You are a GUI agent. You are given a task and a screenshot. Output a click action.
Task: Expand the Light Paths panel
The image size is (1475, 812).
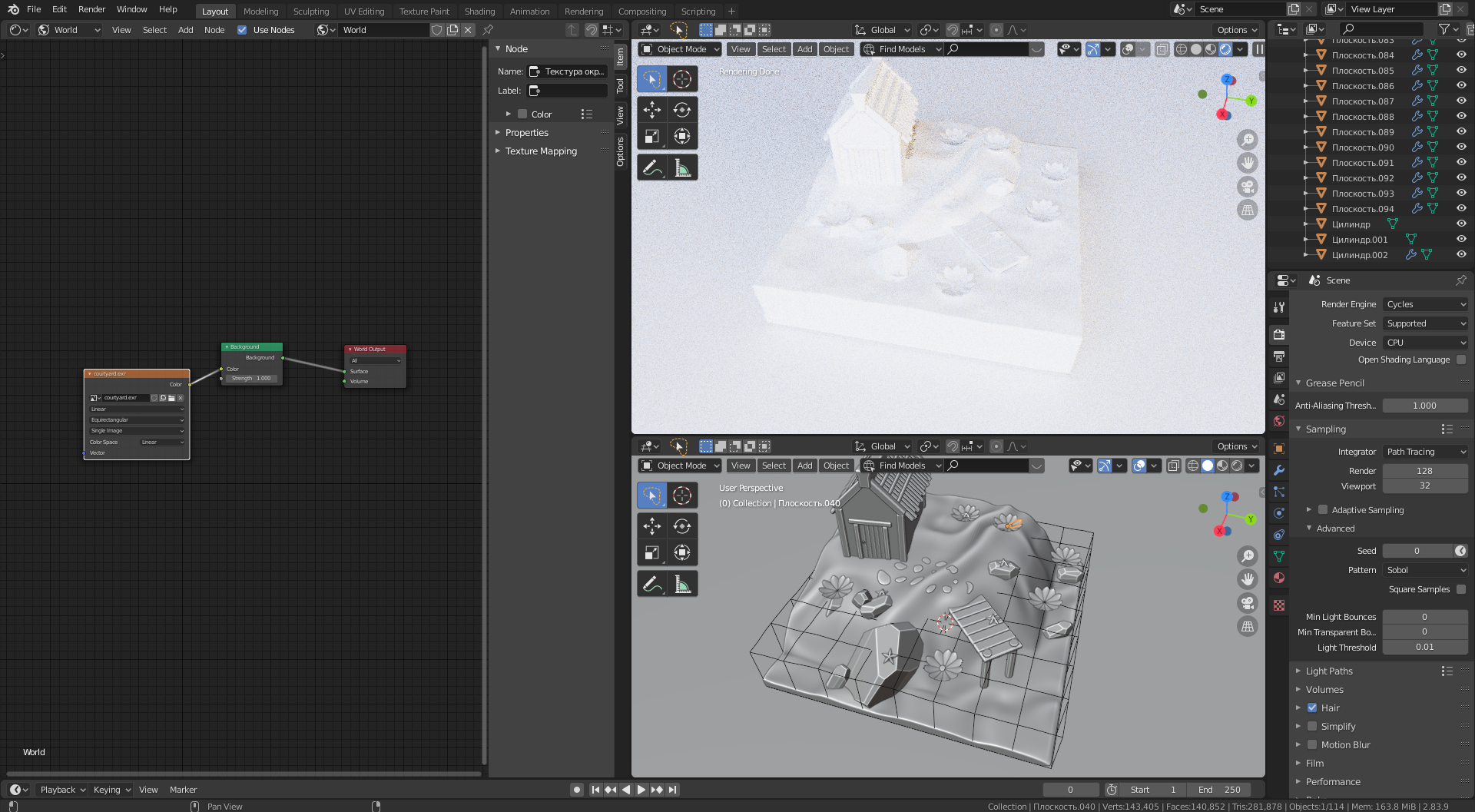click(x=1328, y=671)
